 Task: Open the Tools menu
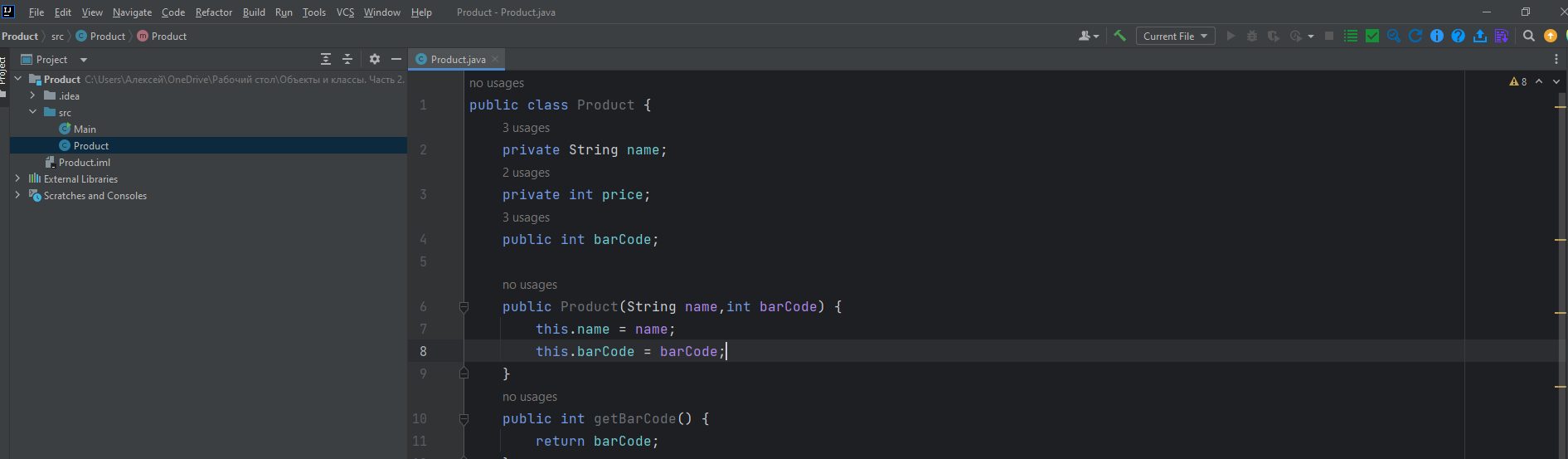[x=314, y=12]
